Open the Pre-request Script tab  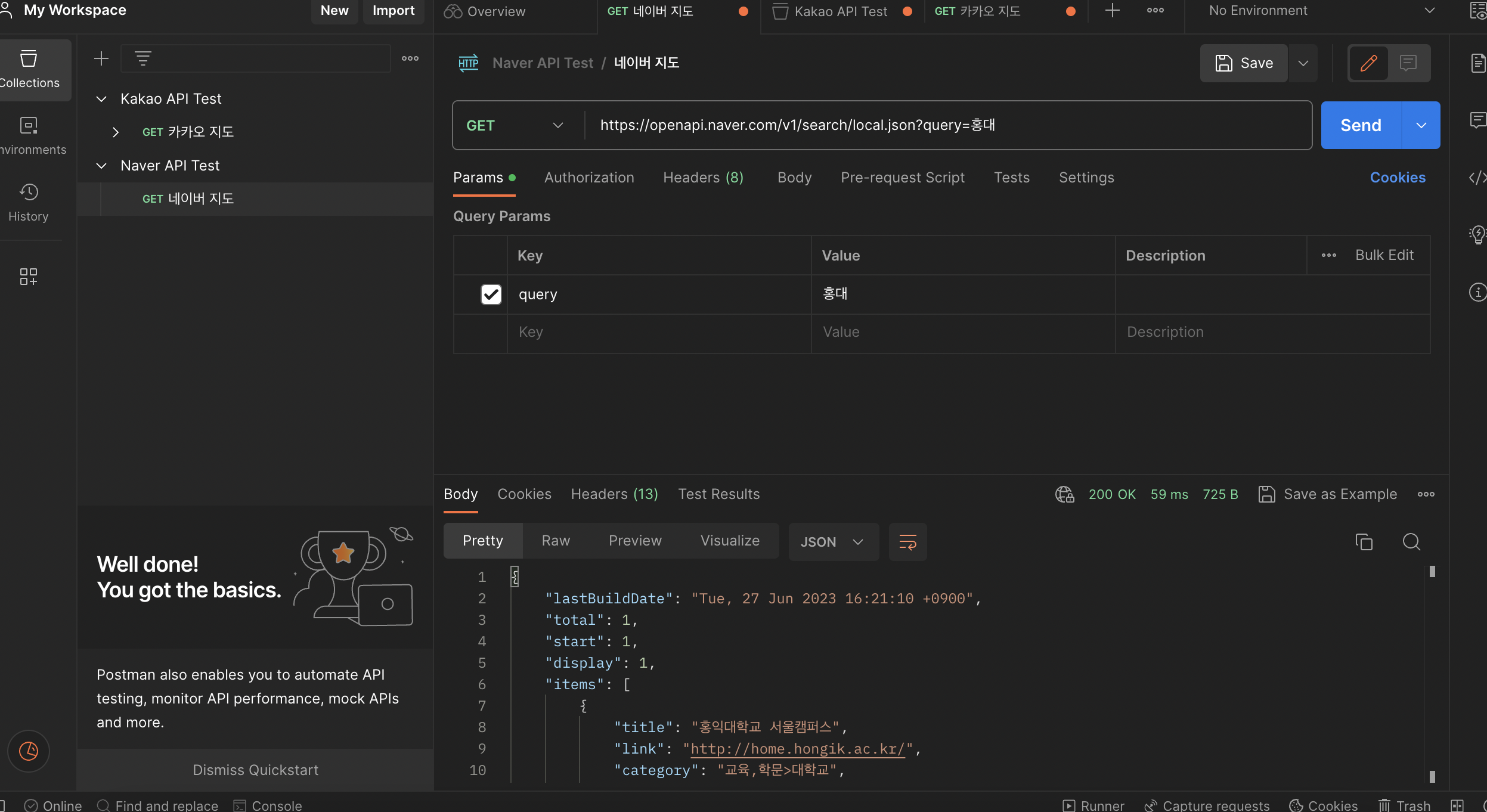903,178
